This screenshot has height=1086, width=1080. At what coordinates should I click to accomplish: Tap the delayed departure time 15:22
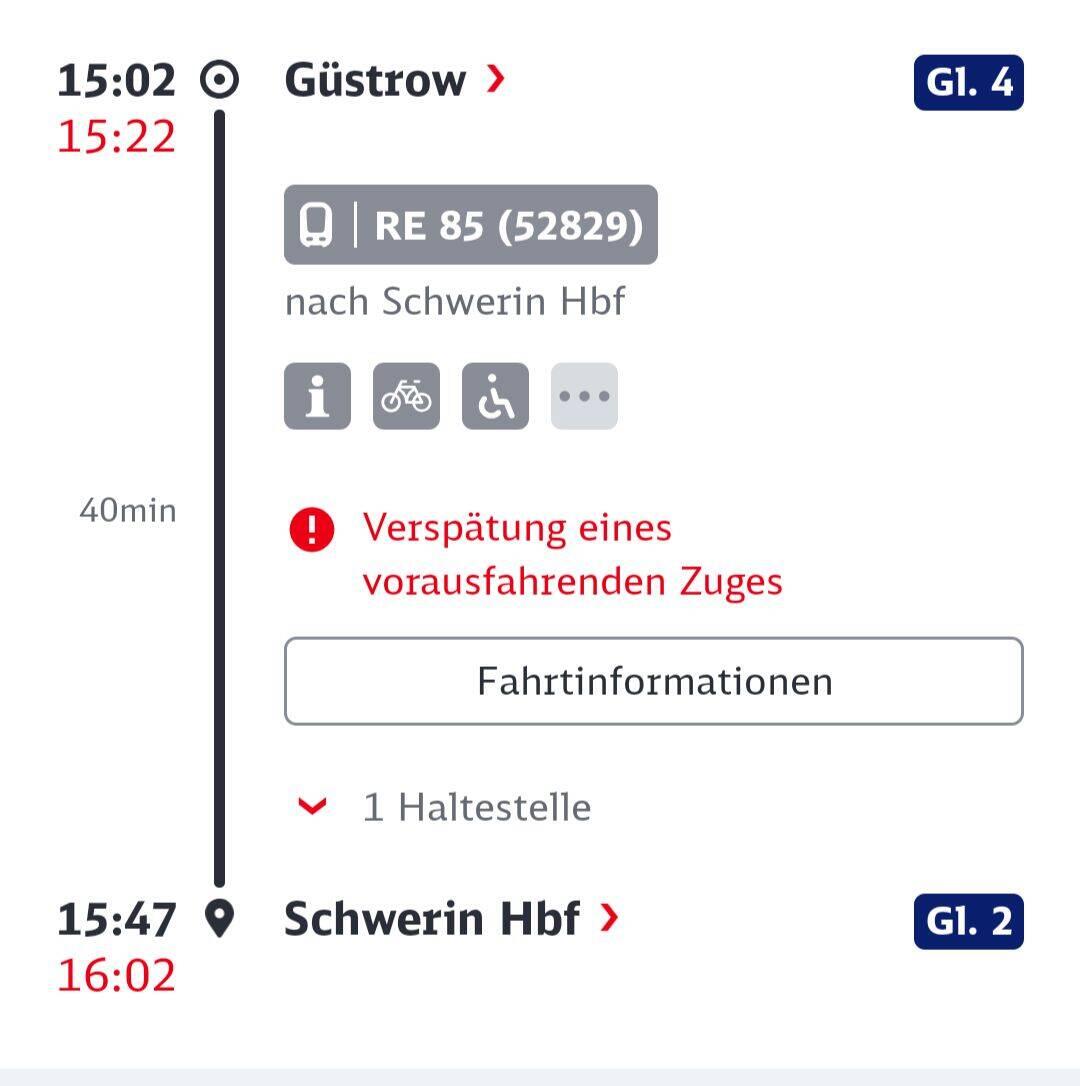(x=116, y=136)
